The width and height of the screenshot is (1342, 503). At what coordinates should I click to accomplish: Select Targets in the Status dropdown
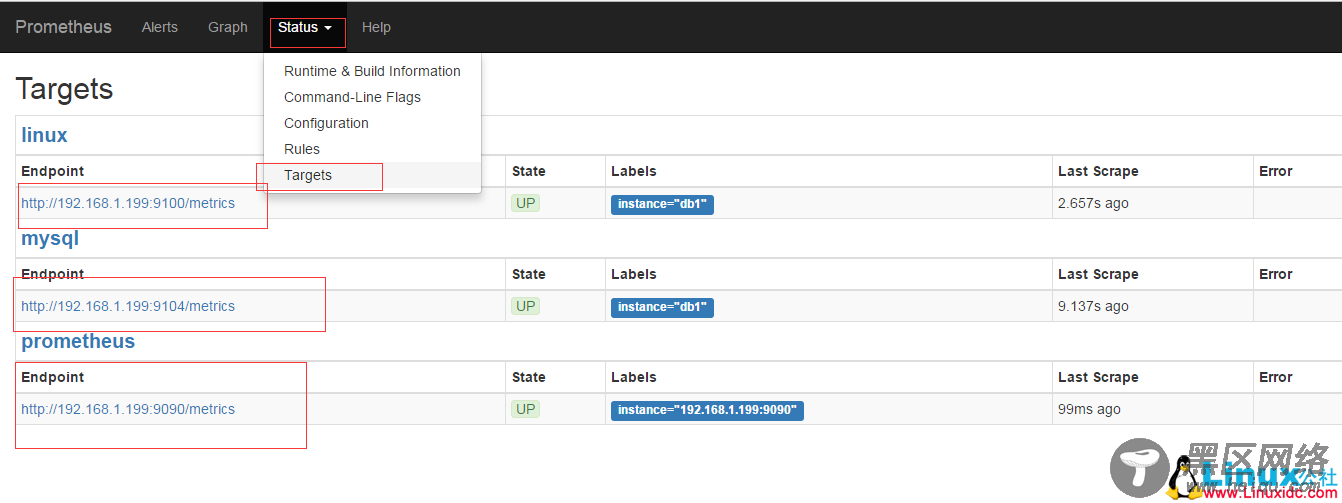[x=372, y=175]
